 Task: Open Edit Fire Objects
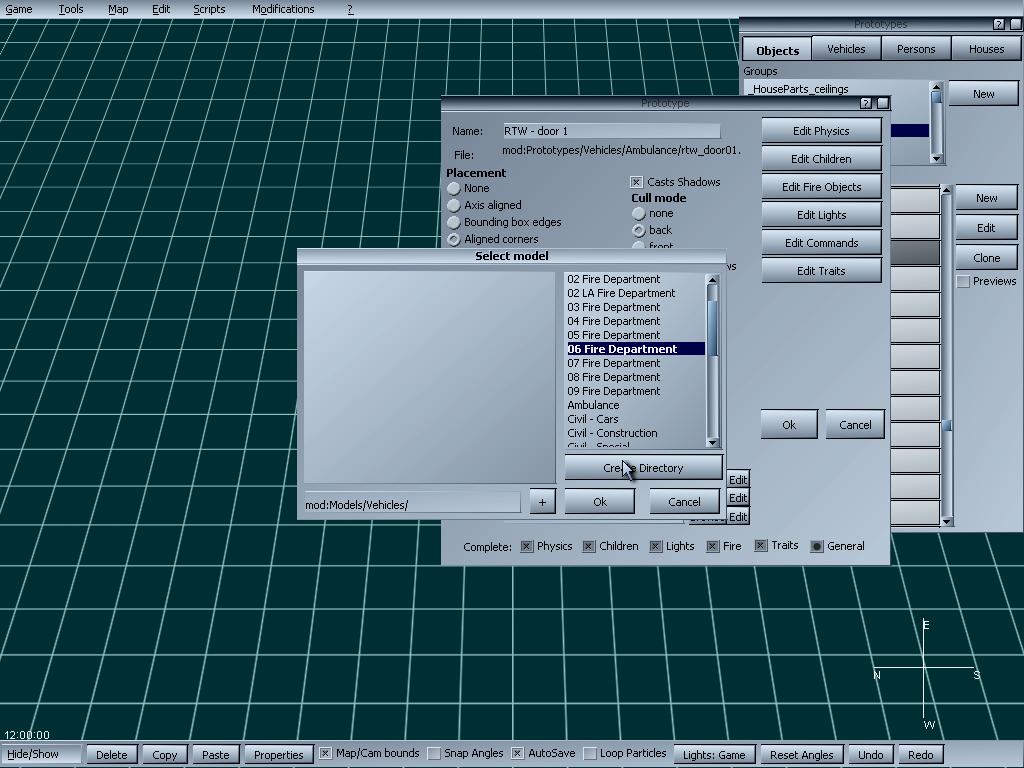click(x=821, y=187)
